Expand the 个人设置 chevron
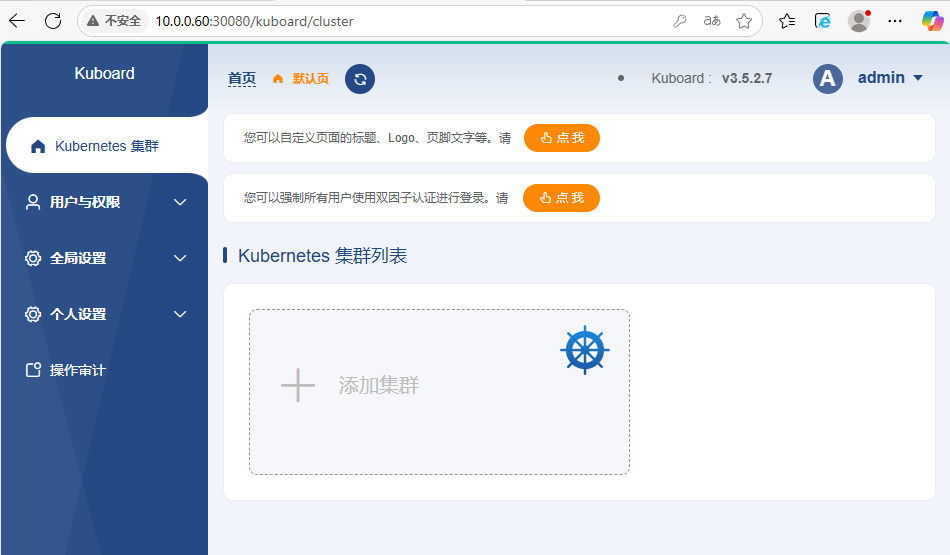This screenshot has height=555, width=950. tap(180, 314)
